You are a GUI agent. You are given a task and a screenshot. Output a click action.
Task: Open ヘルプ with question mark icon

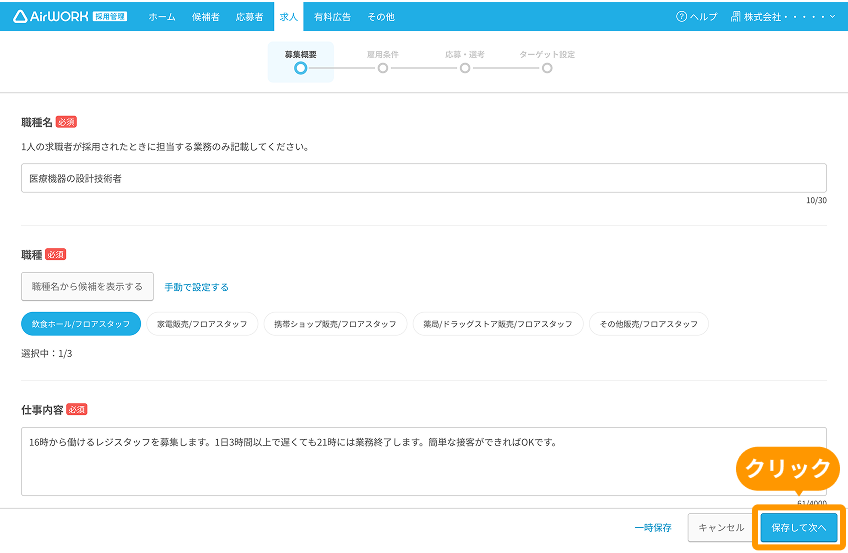(x=696, y=17)
